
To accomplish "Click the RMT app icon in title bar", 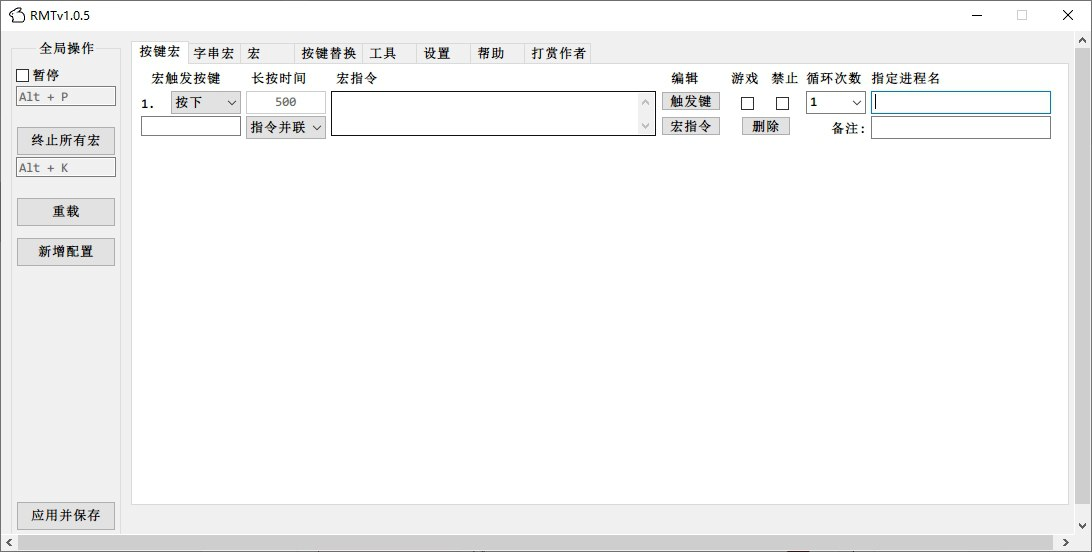I will point(17,15).
